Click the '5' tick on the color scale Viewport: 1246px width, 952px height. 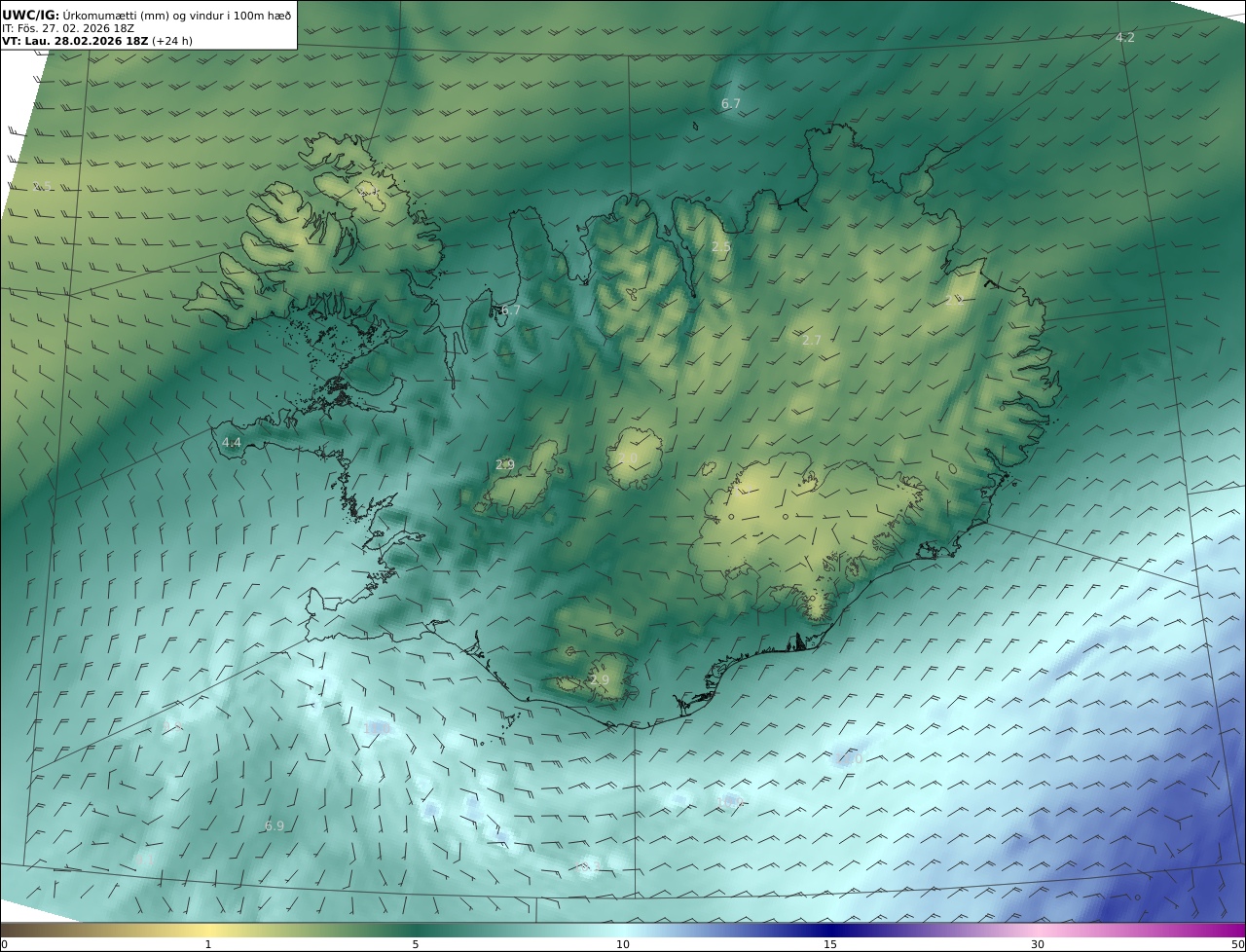tap(416, 944)
